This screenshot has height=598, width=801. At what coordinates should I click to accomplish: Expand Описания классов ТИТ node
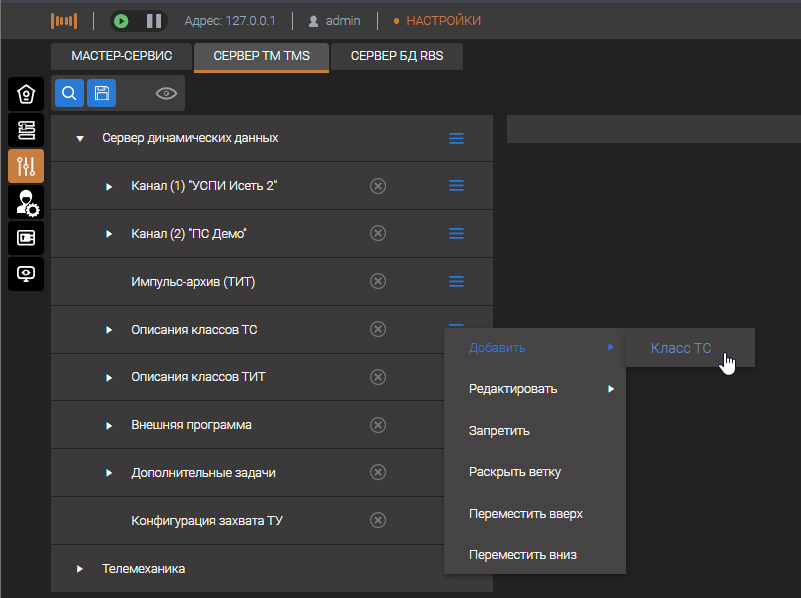pos(109,377)
